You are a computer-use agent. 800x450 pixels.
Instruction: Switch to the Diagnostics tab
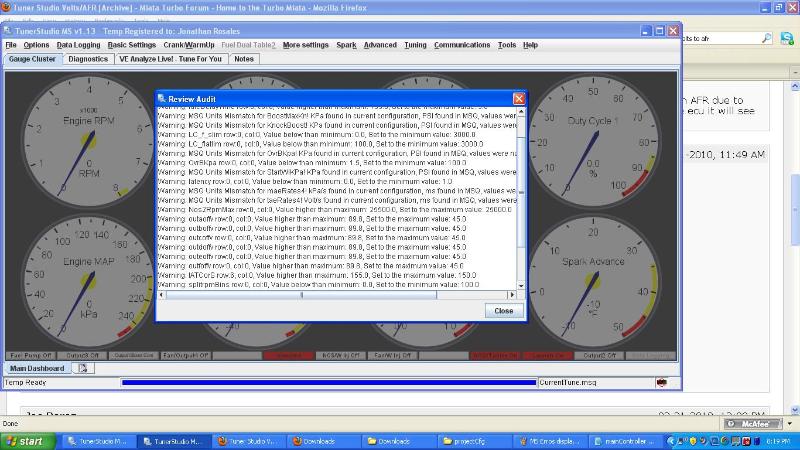pos(88,59)
